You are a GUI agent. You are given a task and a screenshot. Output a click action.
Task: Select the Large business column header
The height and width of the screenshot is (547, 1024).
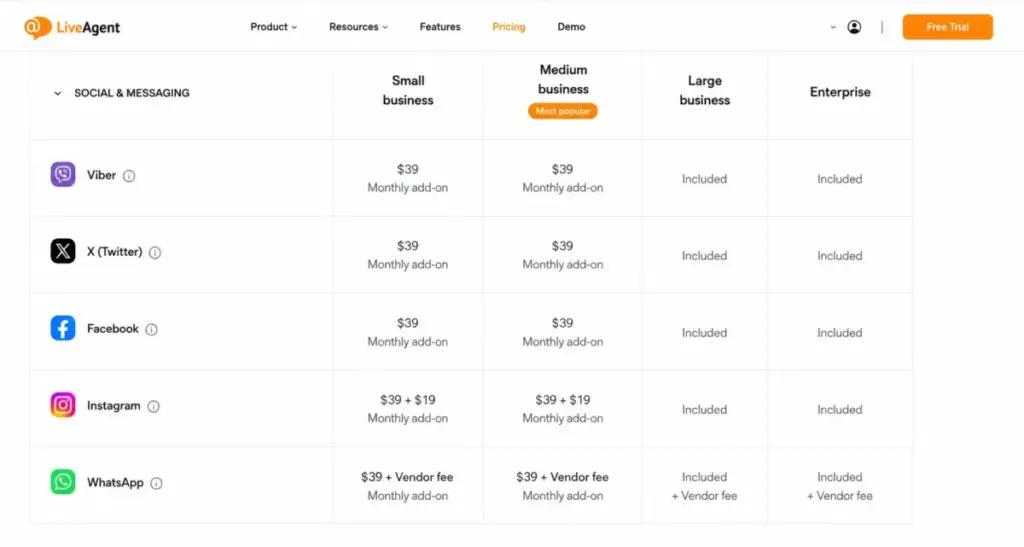coord(705,90)
